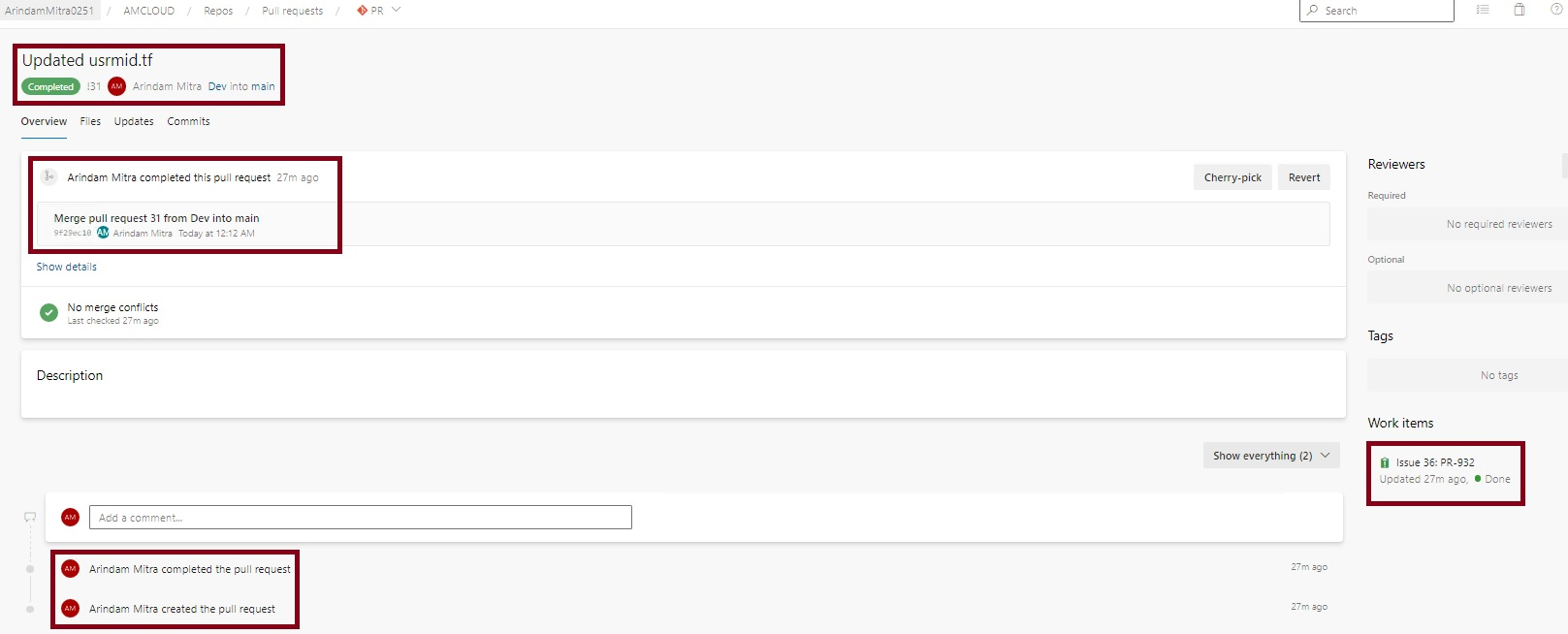This screenshot has width=1568, height=634.
Task: Click the teal AM avatar on merge commit
Action: coord(103,233)
